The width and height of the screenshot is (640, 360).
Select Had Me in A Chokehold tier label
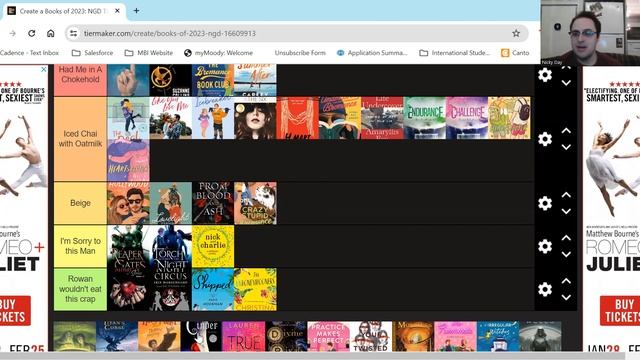80,80
